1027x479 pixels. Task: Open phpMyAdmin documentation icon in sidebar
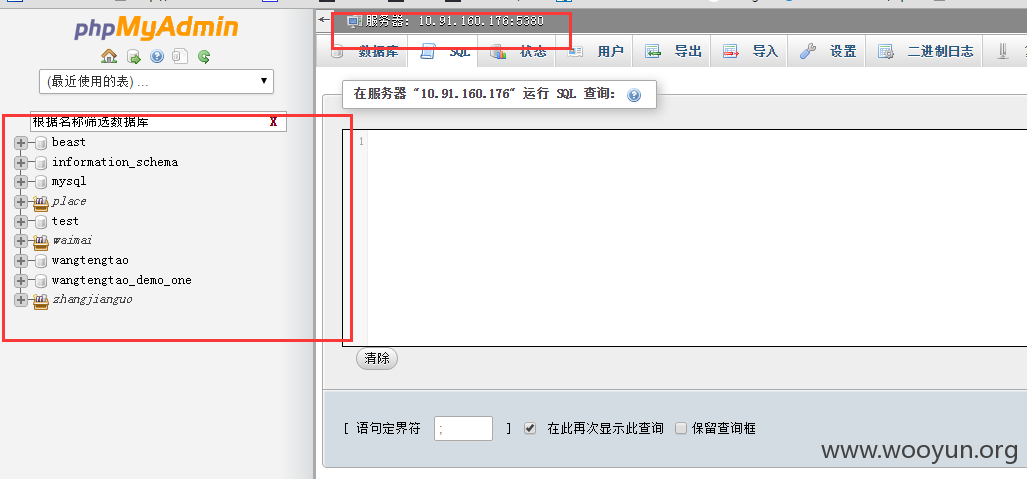[x=157, y=57]
